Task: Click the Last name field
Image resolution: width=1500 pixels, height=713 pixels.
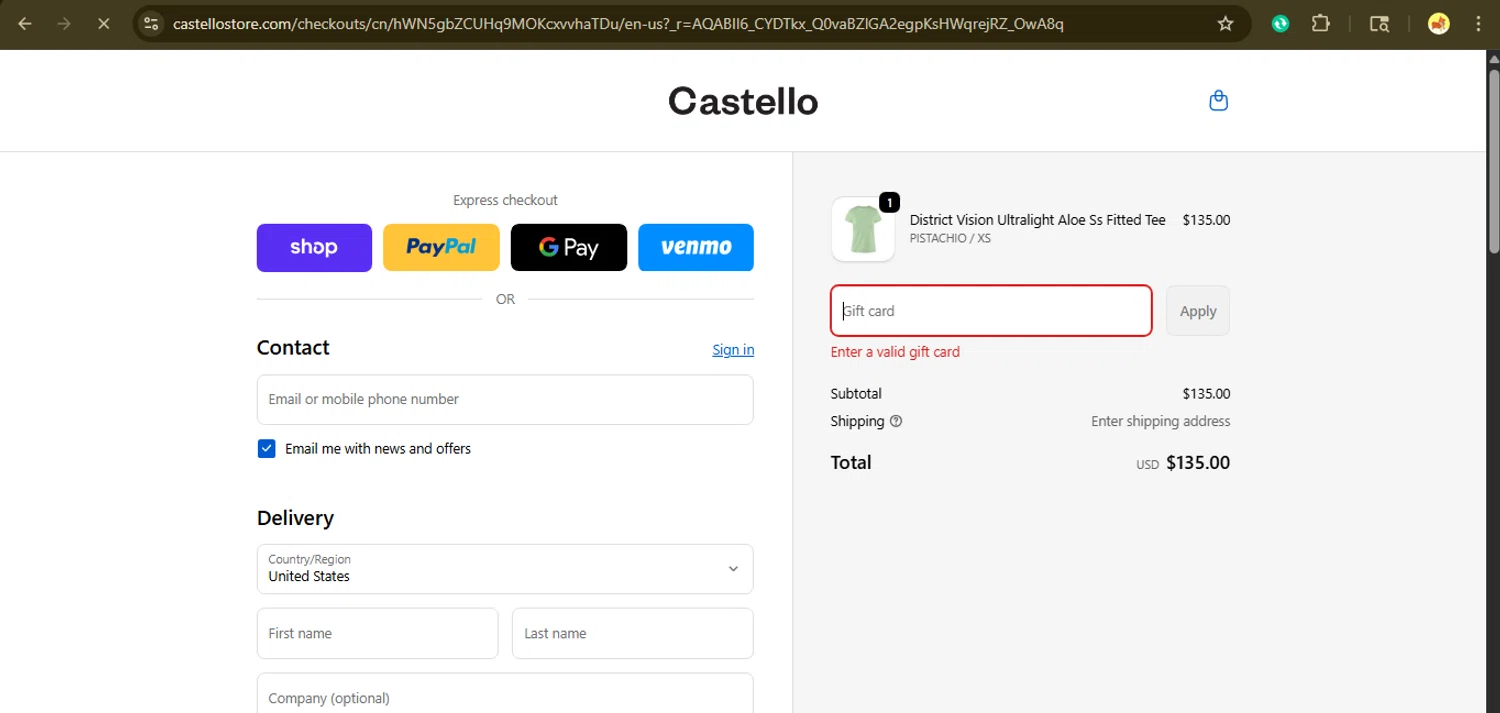Action: pos(632,633)
